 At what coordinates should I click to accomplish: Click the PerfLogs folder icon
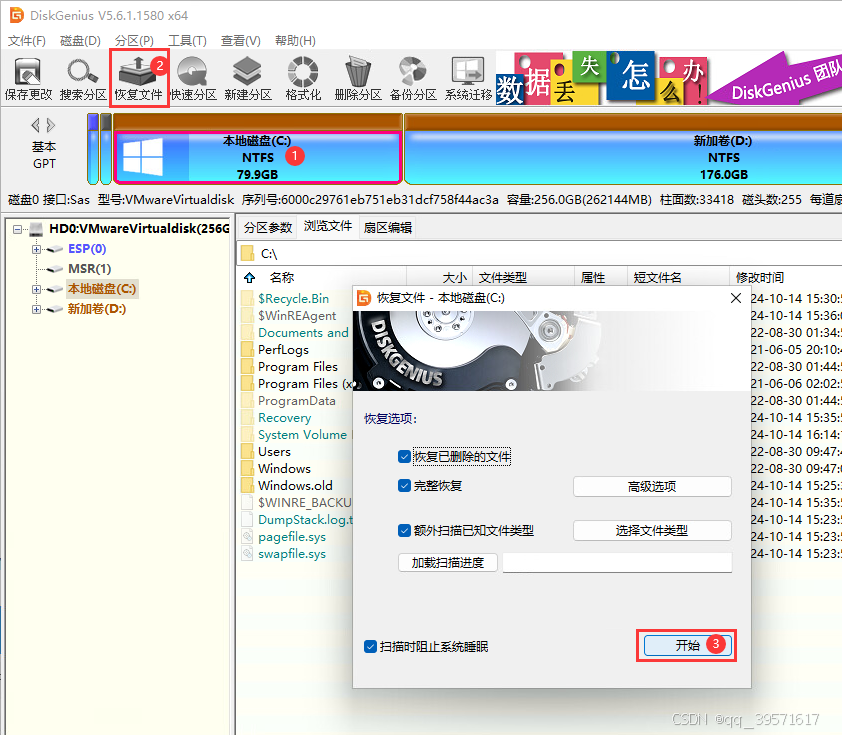248,349
